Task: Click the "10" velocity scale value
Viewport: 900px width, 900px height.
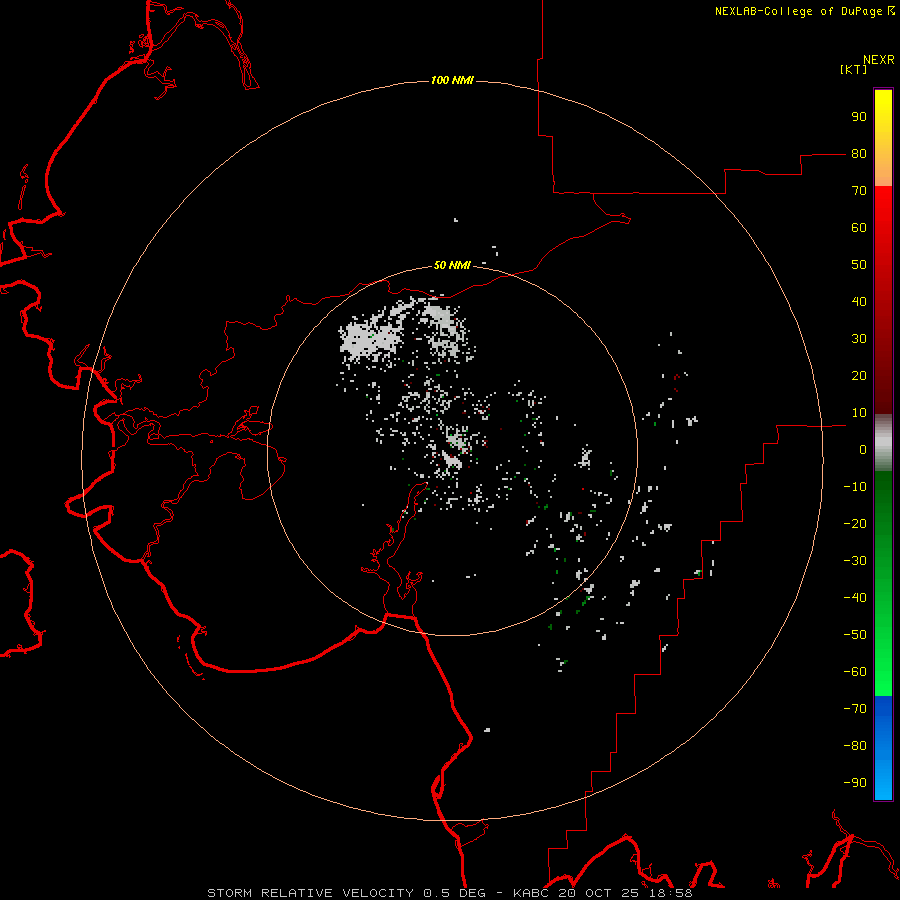Action: 859,413
